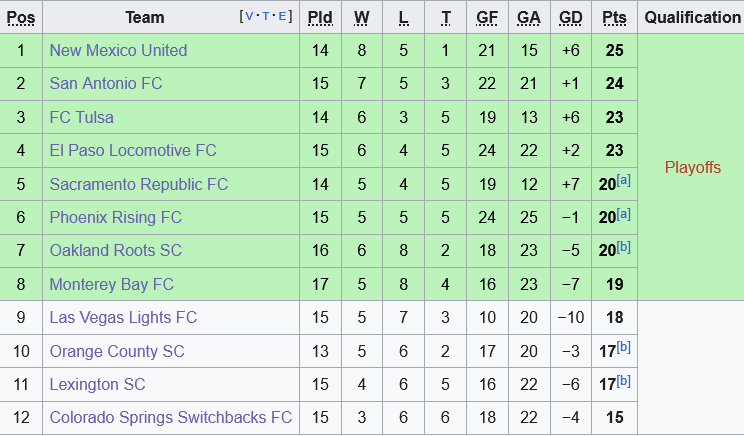Click the Pts column header

614,17
